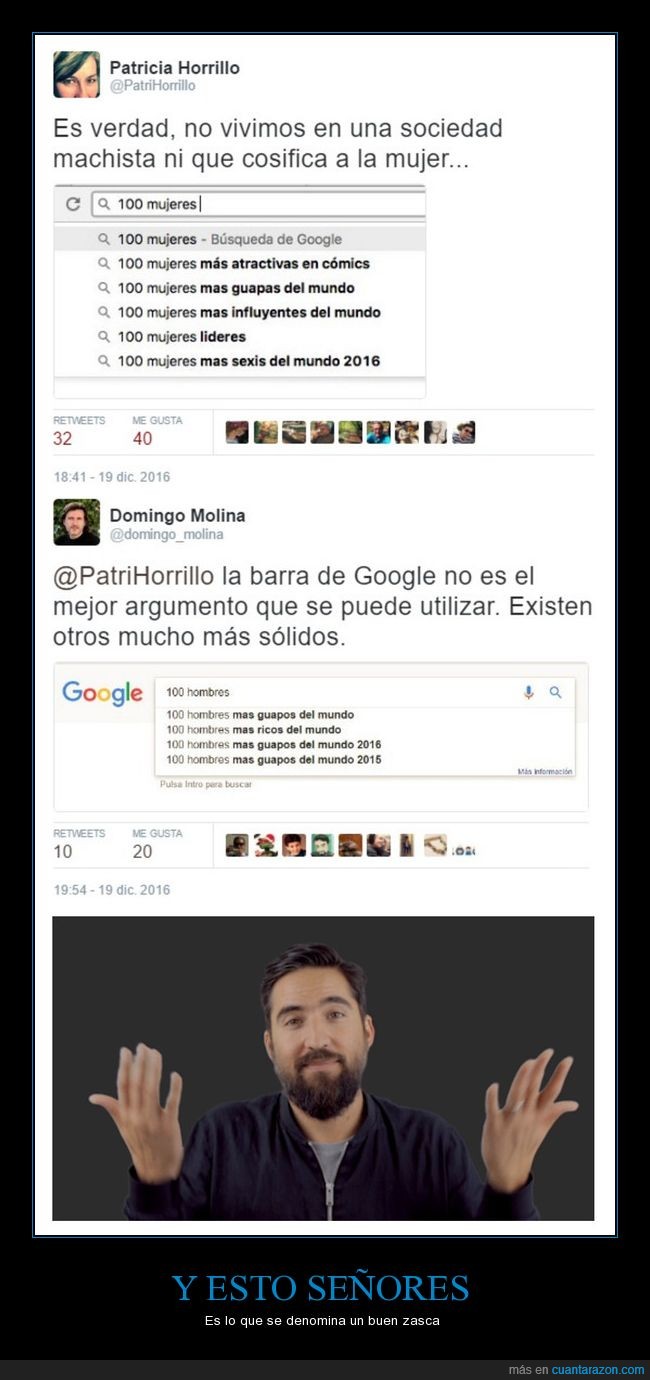The height and width of the screenshot is (1380, 650).
Task: Open Patricia Horrillo's profile avatar
Action: (76, 75)
